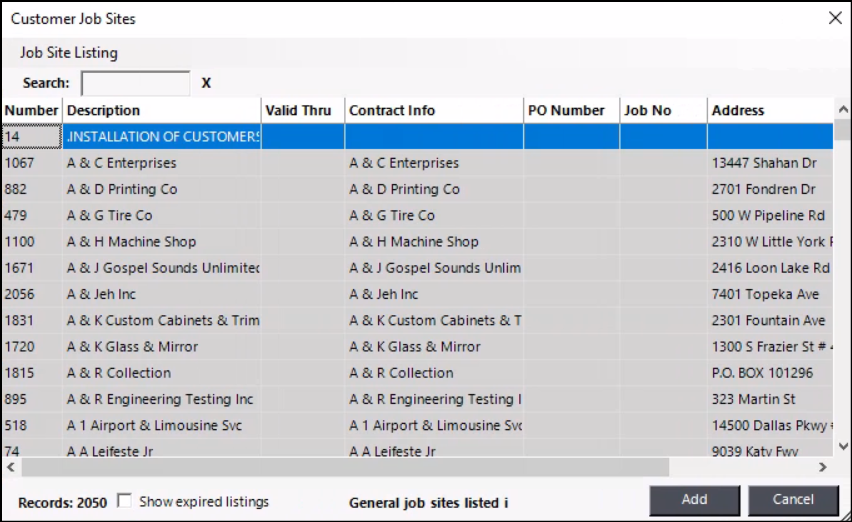Close the Customer Job Sites dialog

point(835,18)
